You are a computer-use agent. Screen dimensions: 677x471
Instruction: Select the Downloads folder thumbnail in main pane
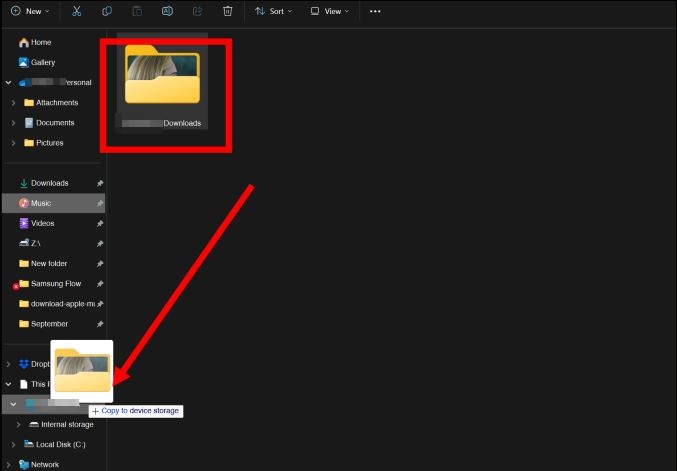click(x=162, y=74)
